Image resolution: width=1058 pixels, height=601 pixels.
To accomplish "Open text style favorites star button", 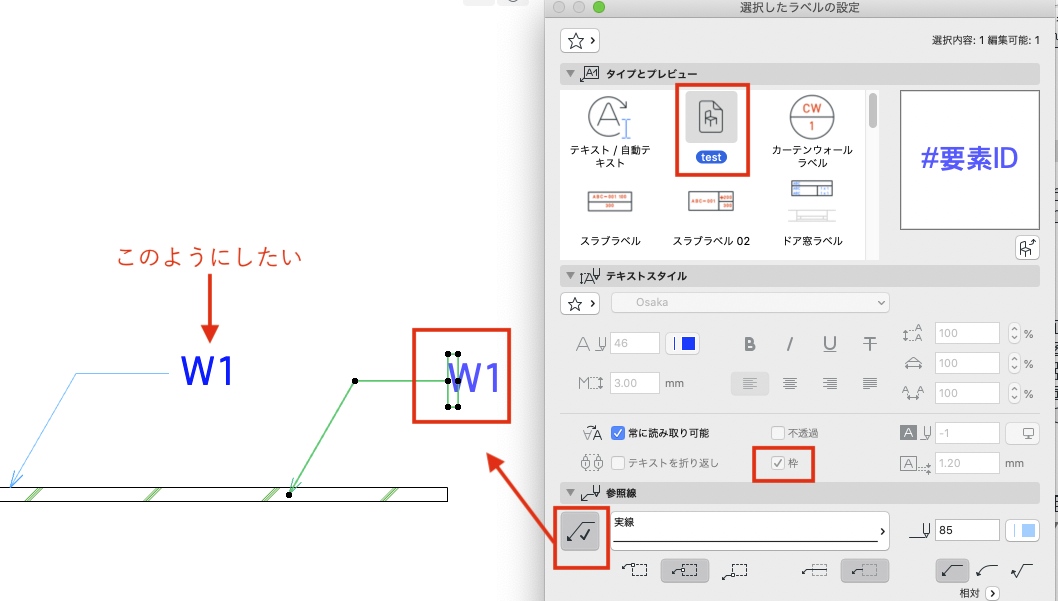I will tap(580, 304).
